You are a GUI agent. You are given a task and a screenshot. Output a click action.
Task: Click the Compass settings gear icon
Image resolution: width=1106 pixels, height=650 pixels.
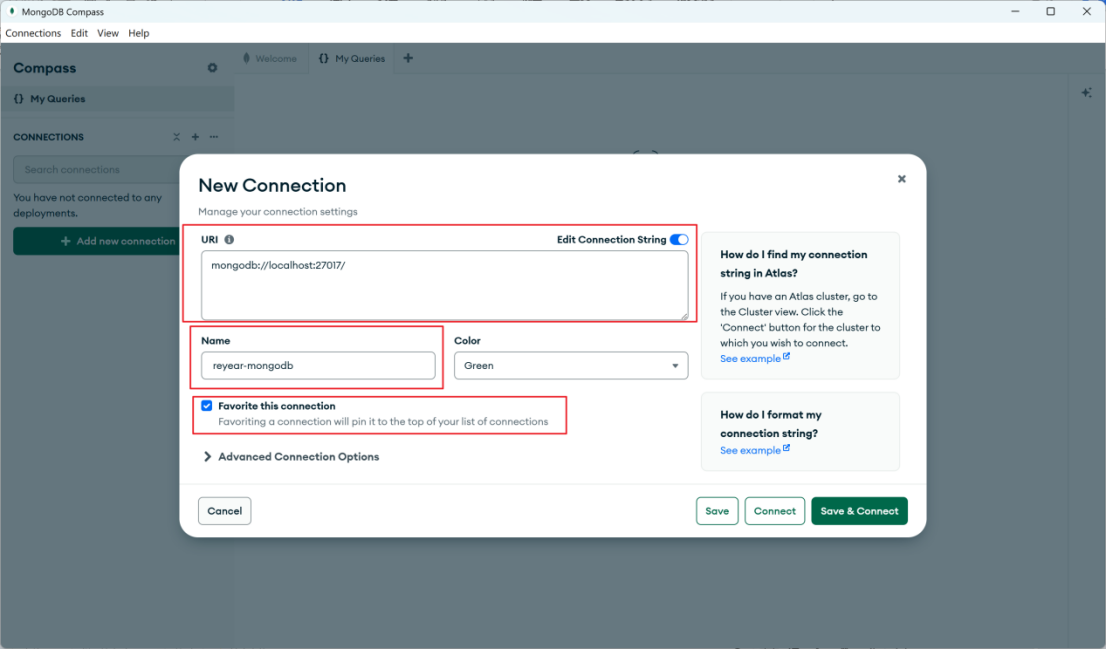tap(212, 68)
